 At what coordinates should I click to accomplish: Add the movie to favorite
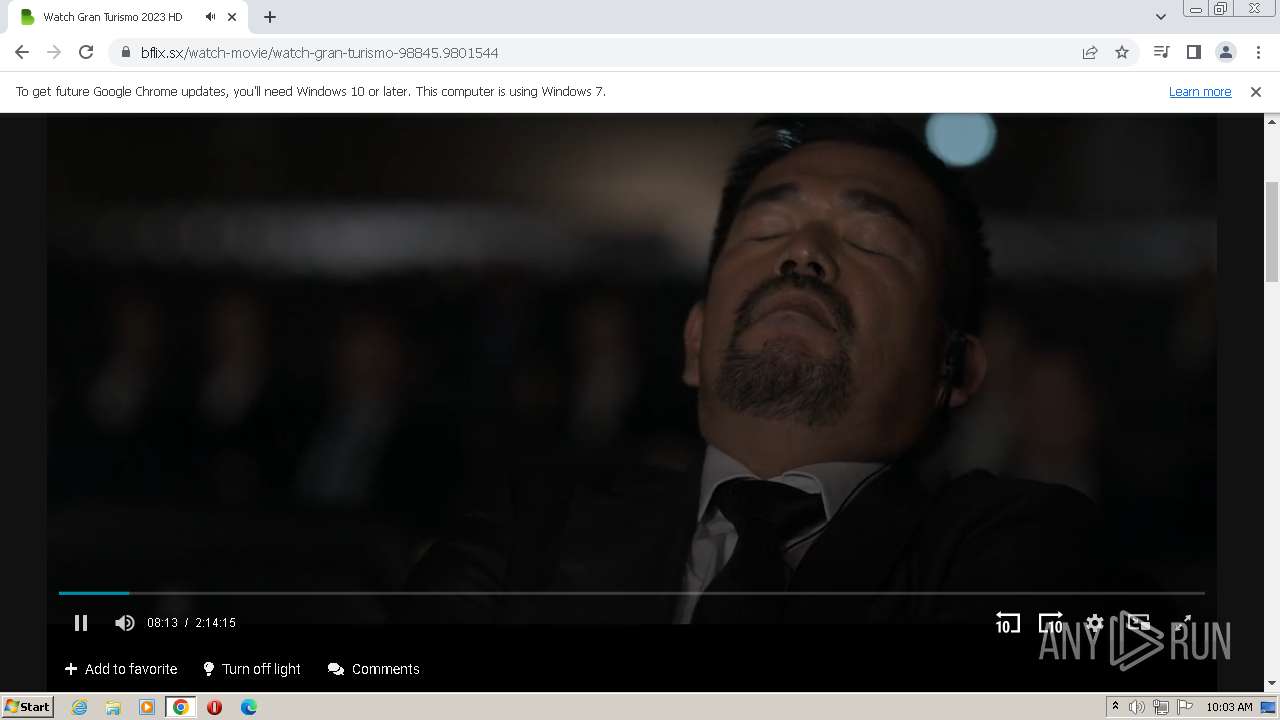click(121, 669)
